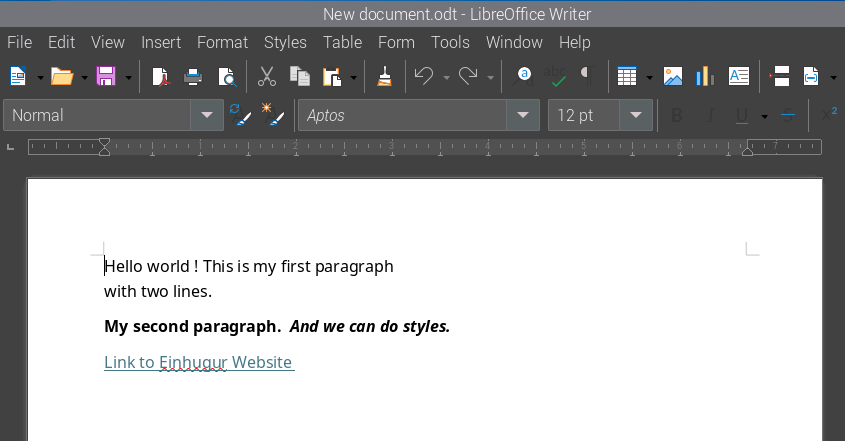Click the Clone Formatting paintbrush icon
The image size is (845, 441).
[384, 76]
